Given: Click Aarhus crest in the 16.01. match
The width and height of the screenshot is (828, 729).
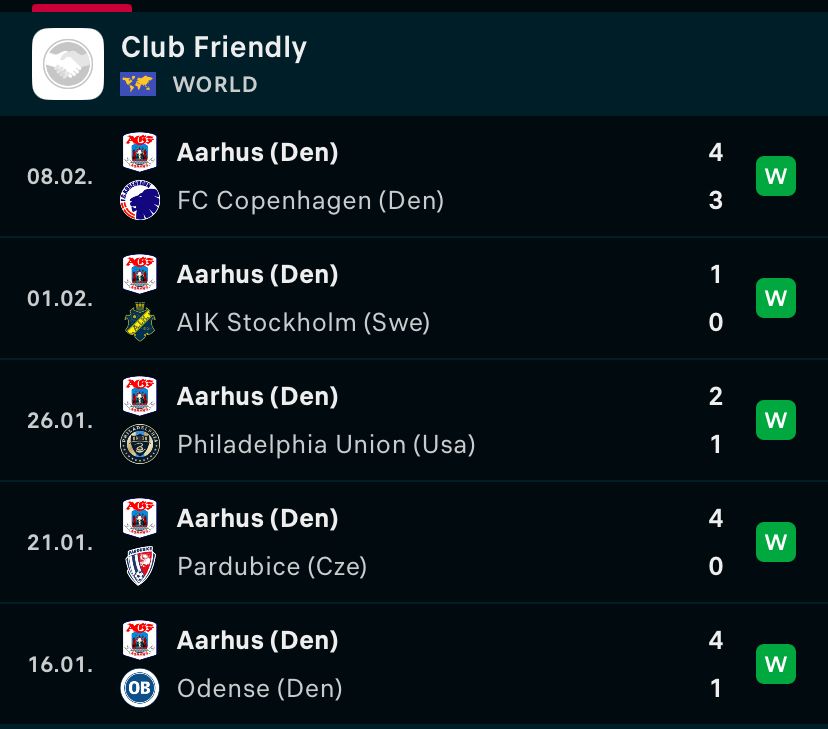Looking at the screenshot, I should pos(139,640).
